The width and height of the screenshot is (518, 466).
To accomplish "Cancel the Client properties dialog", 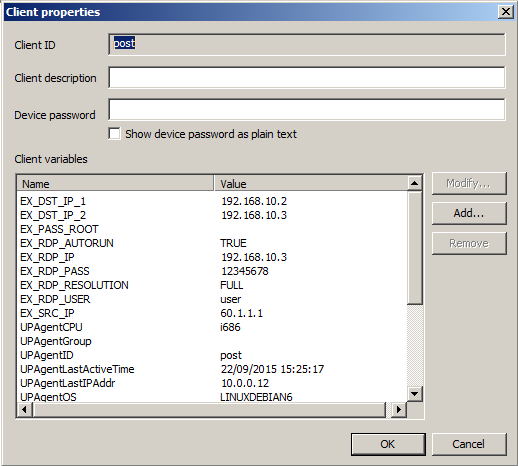I will click(469, 444).
